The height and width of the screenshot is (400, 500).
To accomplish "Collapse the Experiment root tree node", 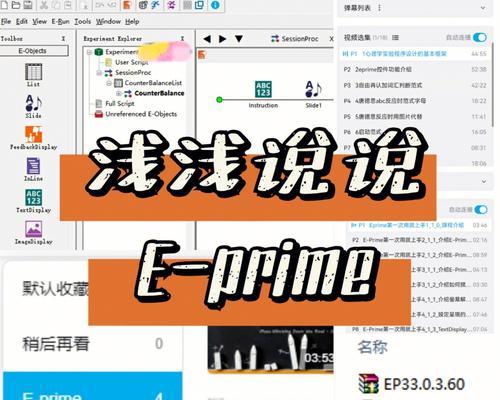I will click(x=89, y=52).
